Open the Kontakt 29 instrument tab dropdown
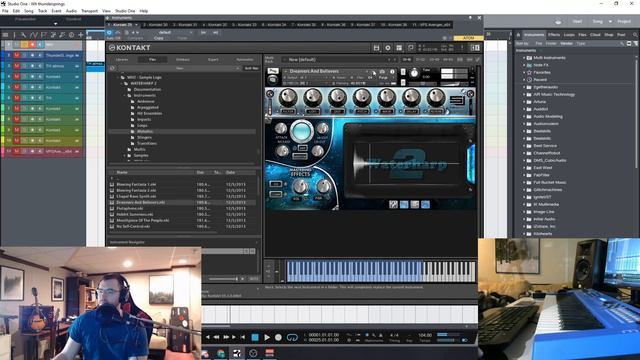This screenshot has height=360, width=640. pyautogui.click(x=136, y=25)
